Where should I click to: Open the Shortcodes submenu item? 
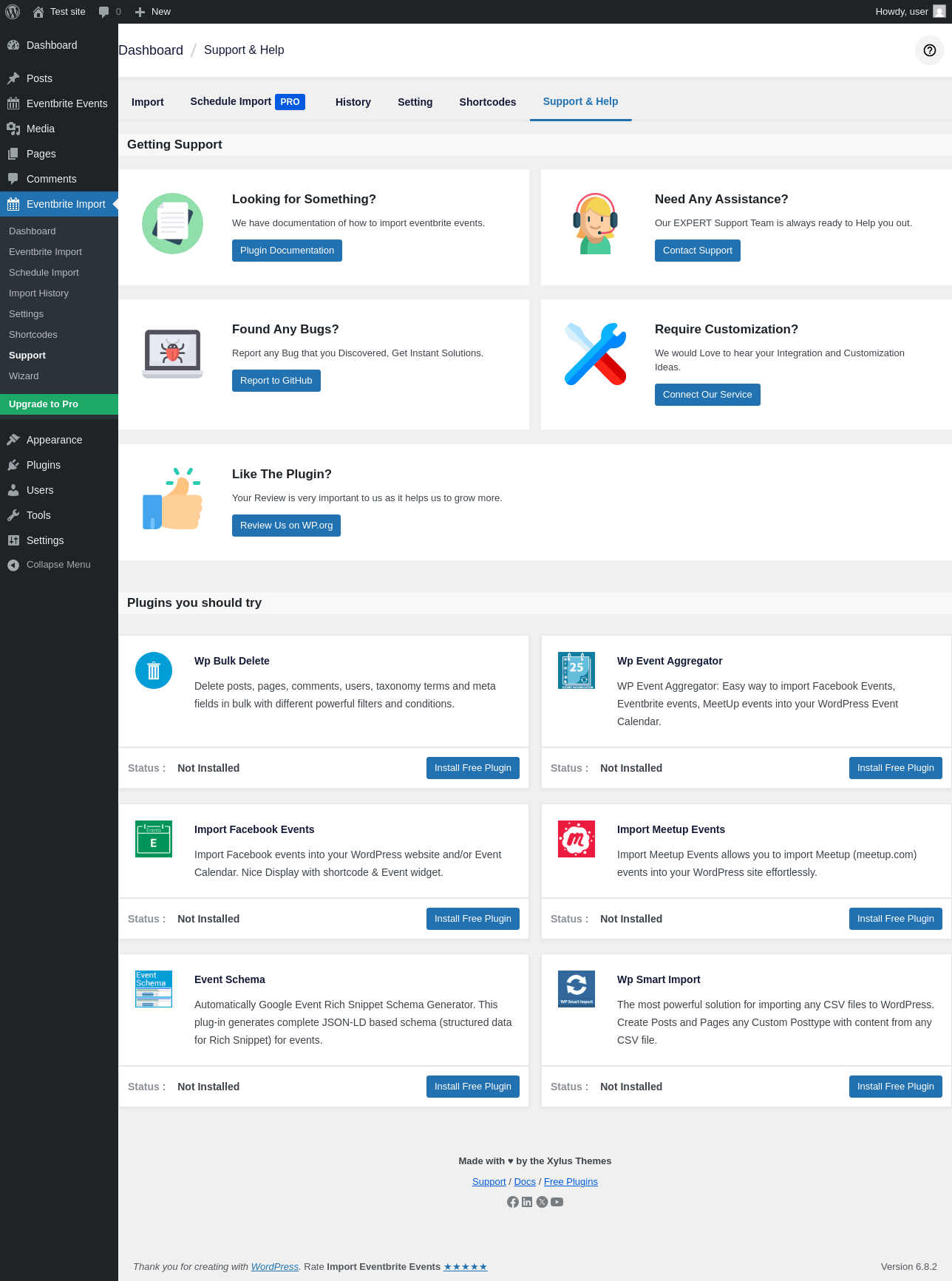point(59,335)
